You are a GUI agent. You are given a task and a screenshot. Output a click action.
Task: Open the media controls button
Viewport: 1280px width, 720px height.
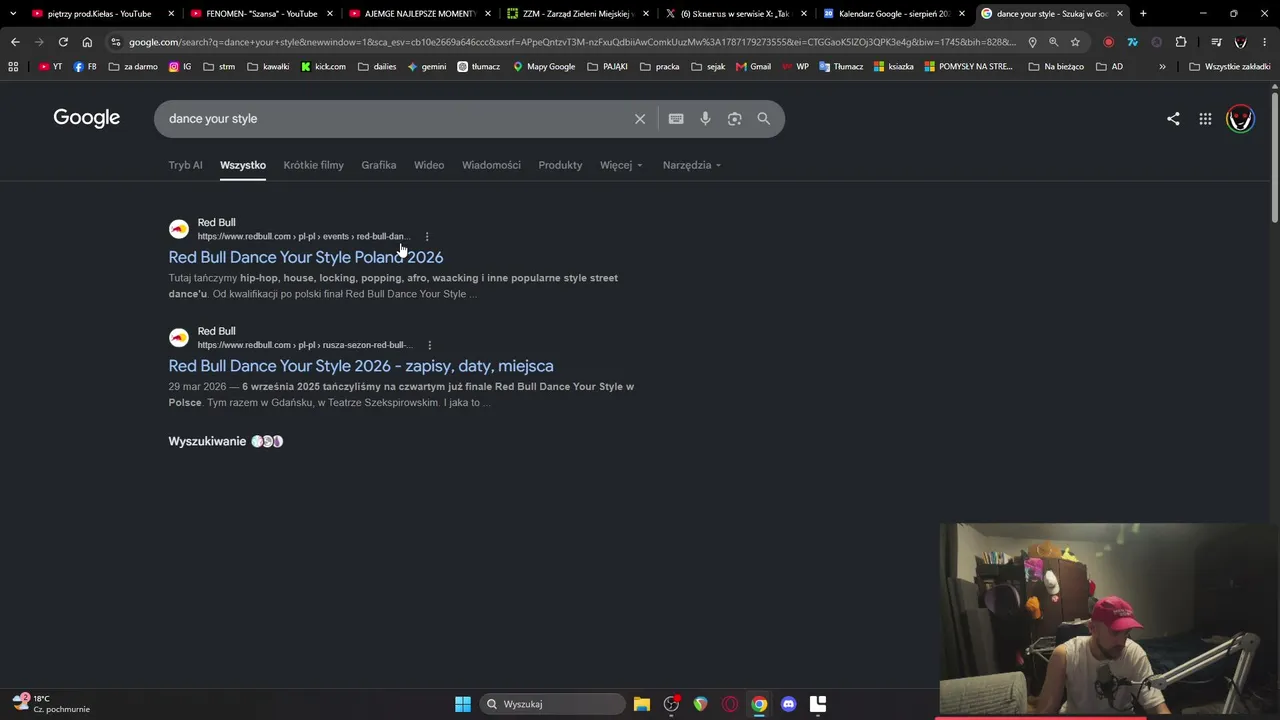coord(1216,42)
